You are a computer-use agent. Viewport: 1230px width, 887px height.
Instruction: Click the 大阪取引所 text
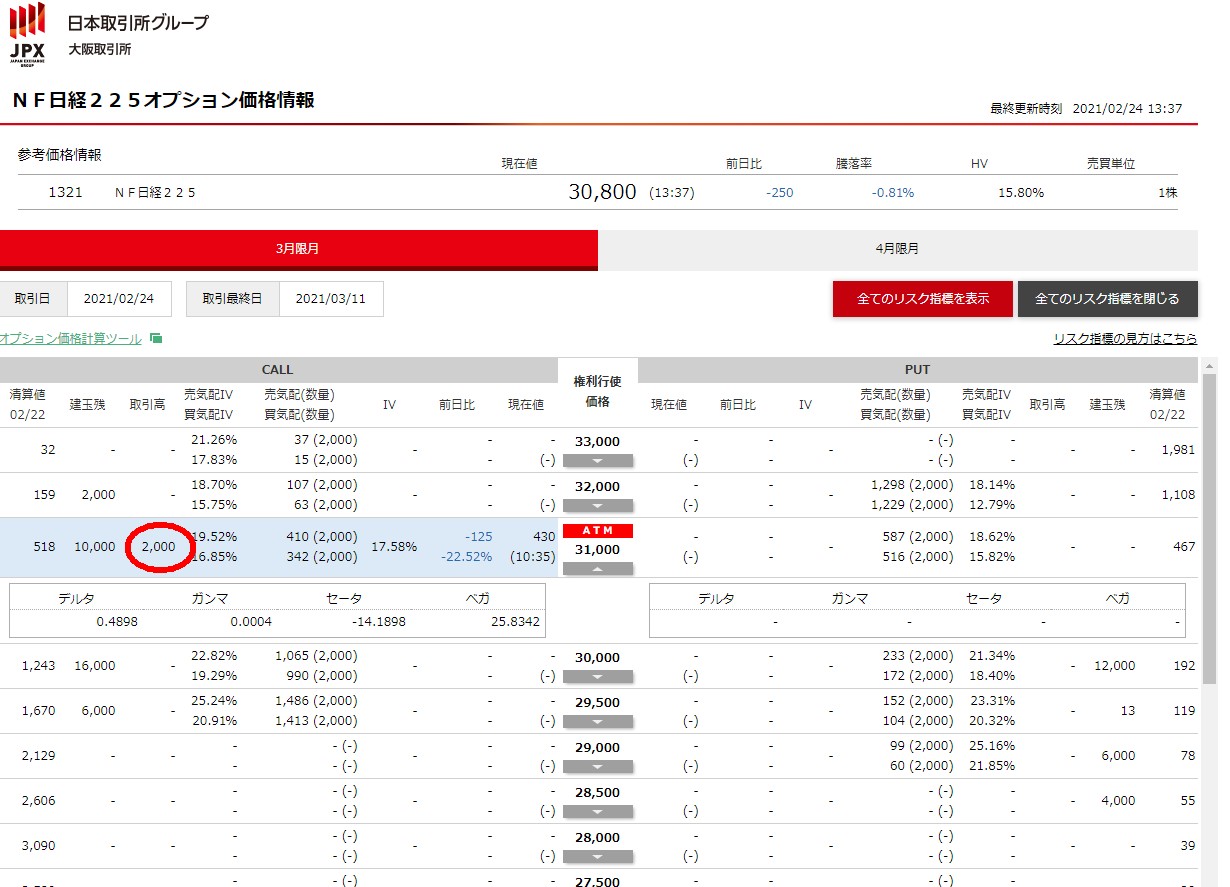[100, 49]
